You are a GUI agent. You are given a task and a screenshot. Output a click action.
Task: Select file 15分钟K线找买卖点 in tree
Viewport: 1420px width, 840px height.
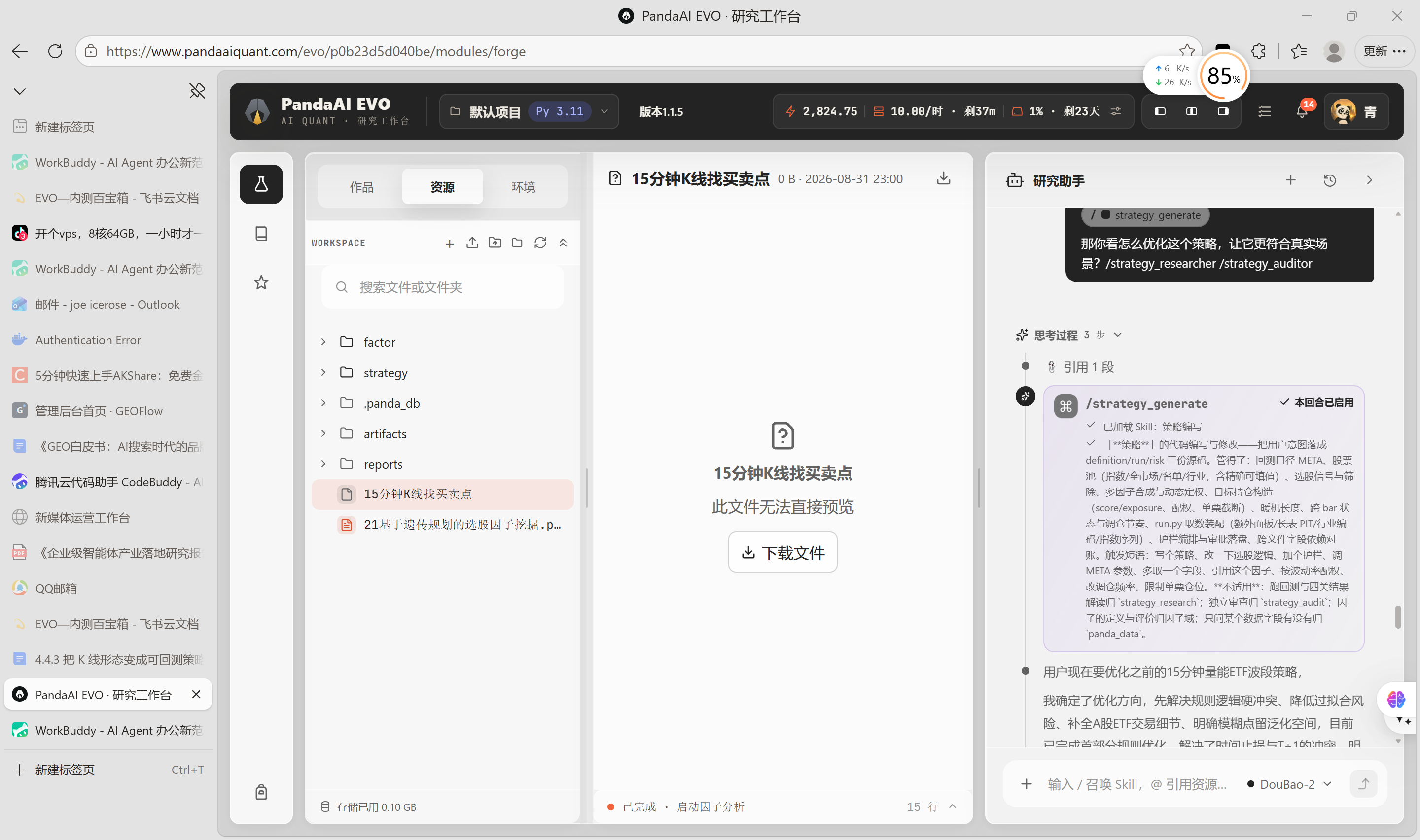[x=442, y=494]
